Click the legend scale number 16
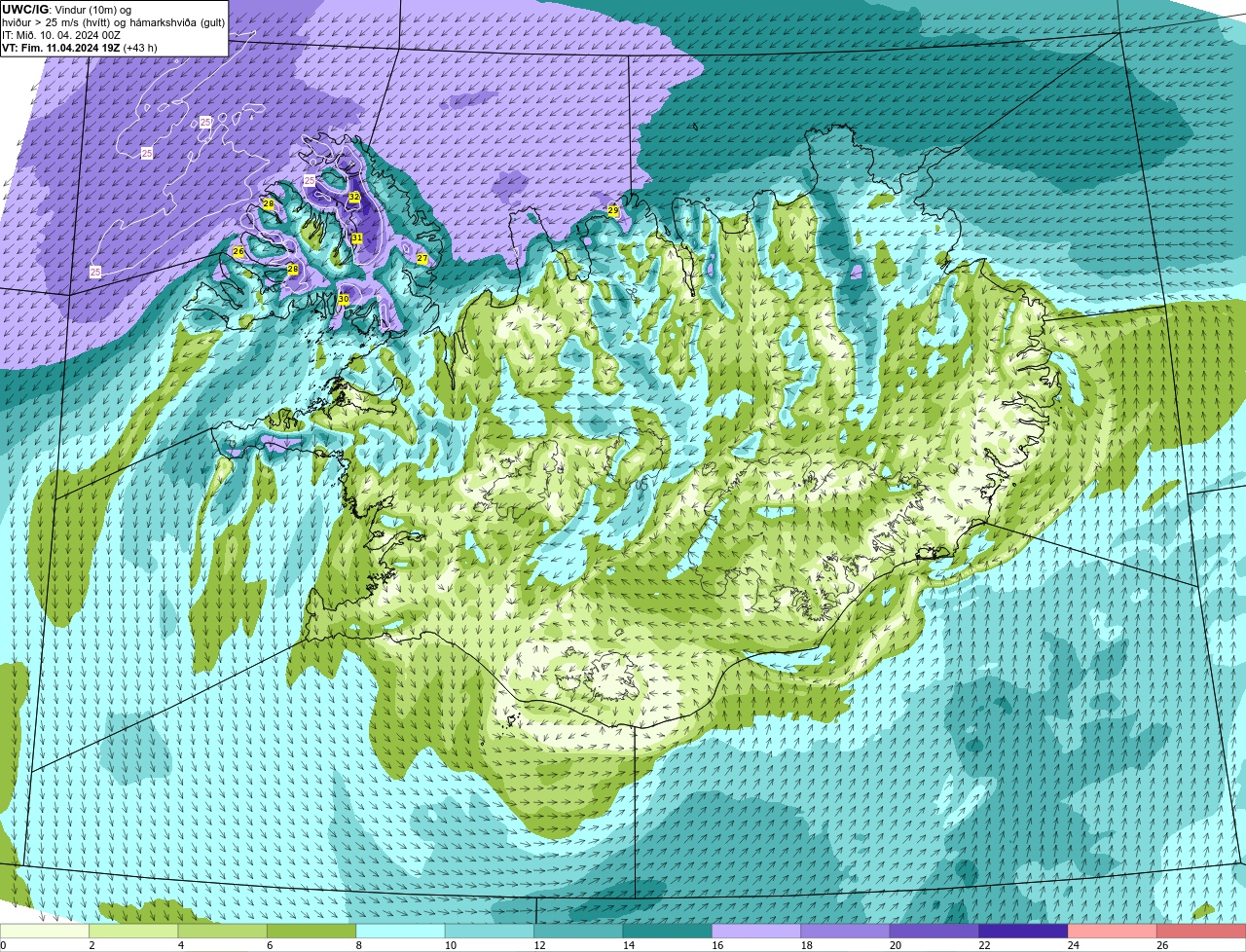Viewport: 1246px width, 952px height. (x=717, y=945)
